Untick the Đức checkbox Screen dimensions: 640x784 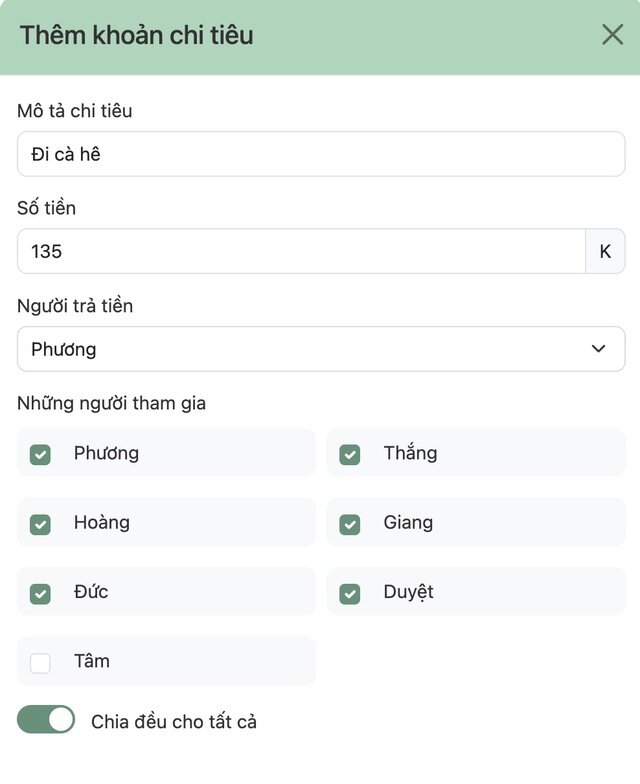click(40, 593)
